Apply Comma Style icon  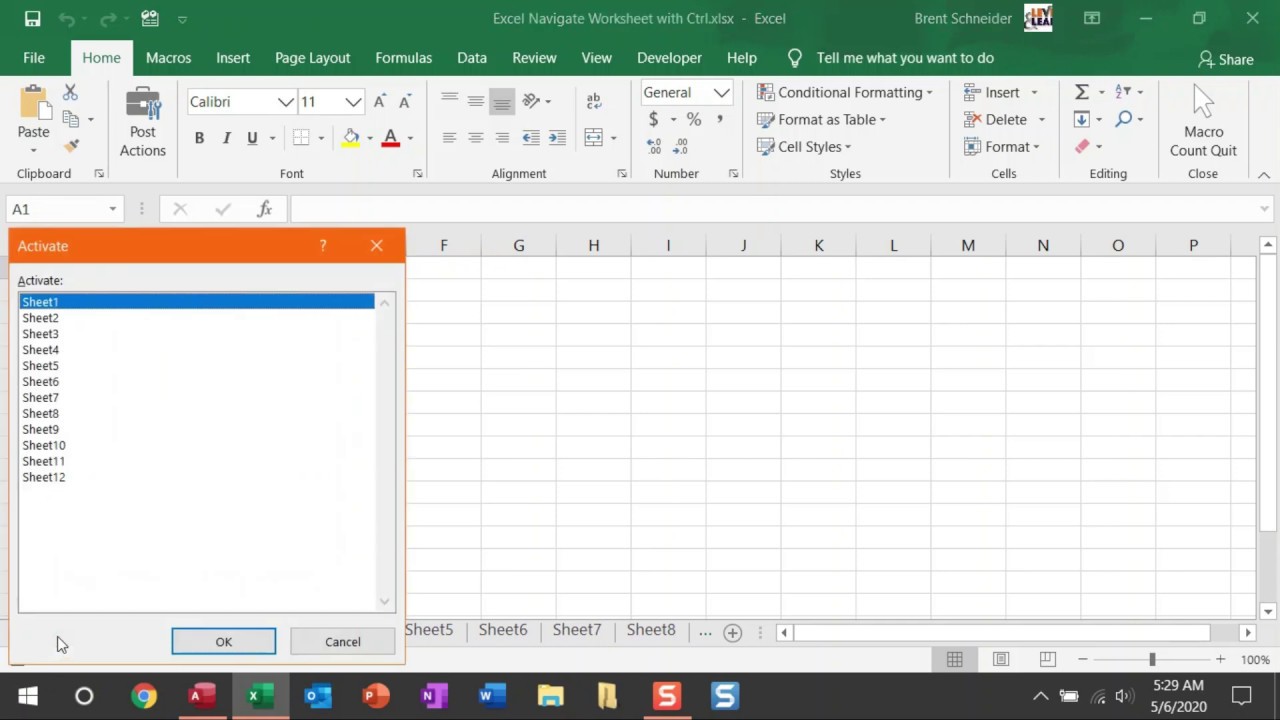point(720,119)
